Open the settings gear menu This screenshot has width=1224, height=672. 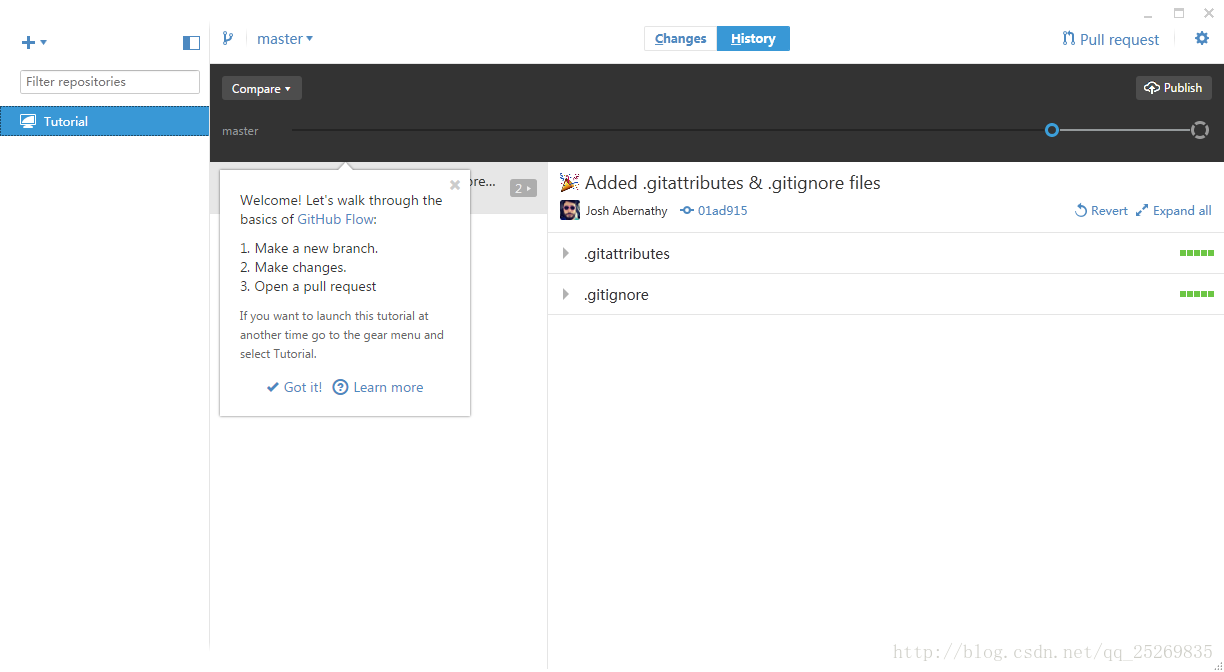click(x=1202, y=39)
